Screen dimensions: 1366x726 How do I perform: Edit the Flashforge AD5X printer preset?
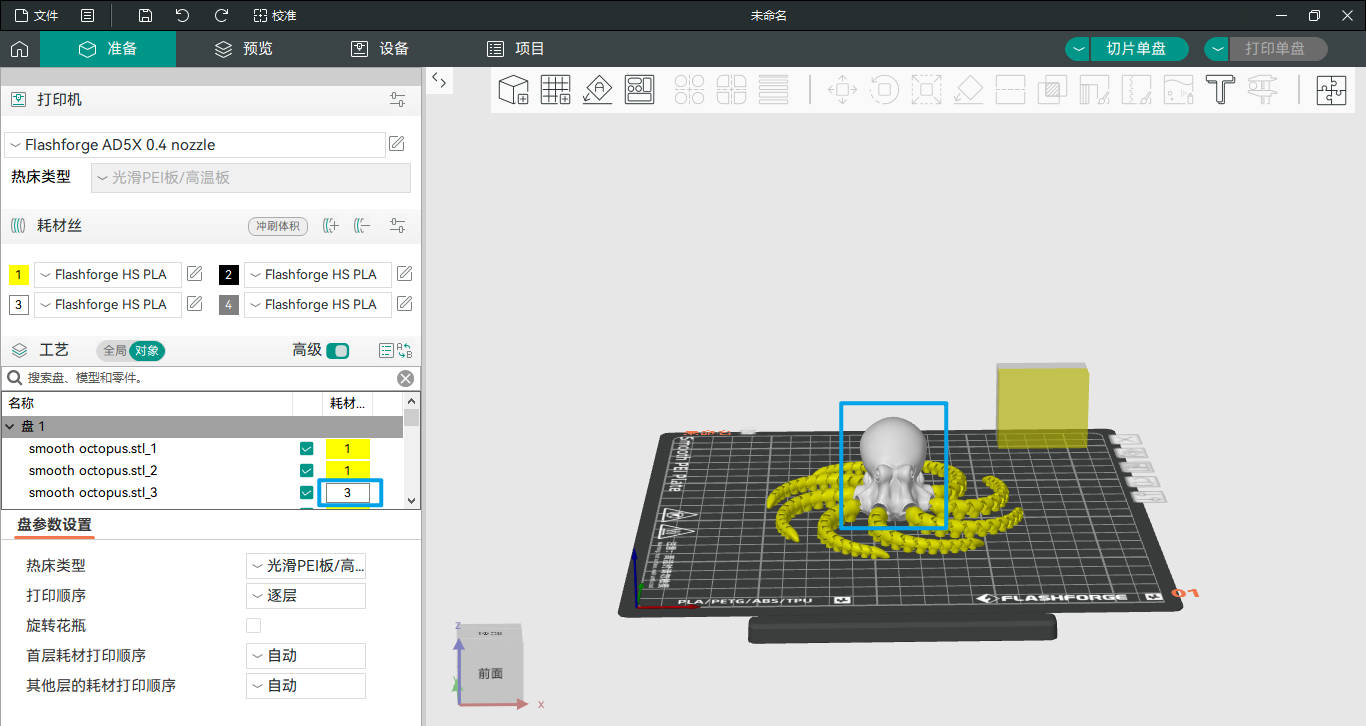click(x=397, y=144)
